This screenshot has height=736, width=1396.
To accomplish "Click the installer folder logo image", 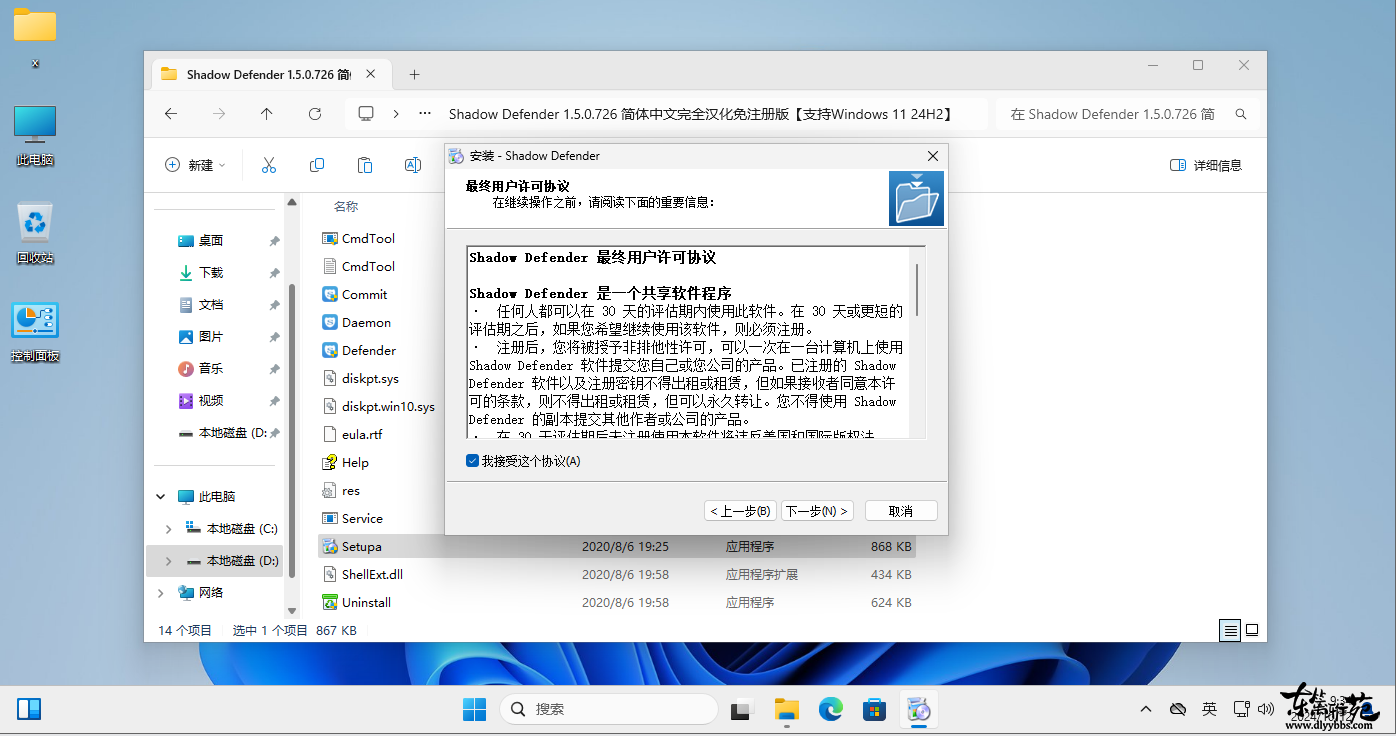I will pyautogui.click(x=916, y=198).
